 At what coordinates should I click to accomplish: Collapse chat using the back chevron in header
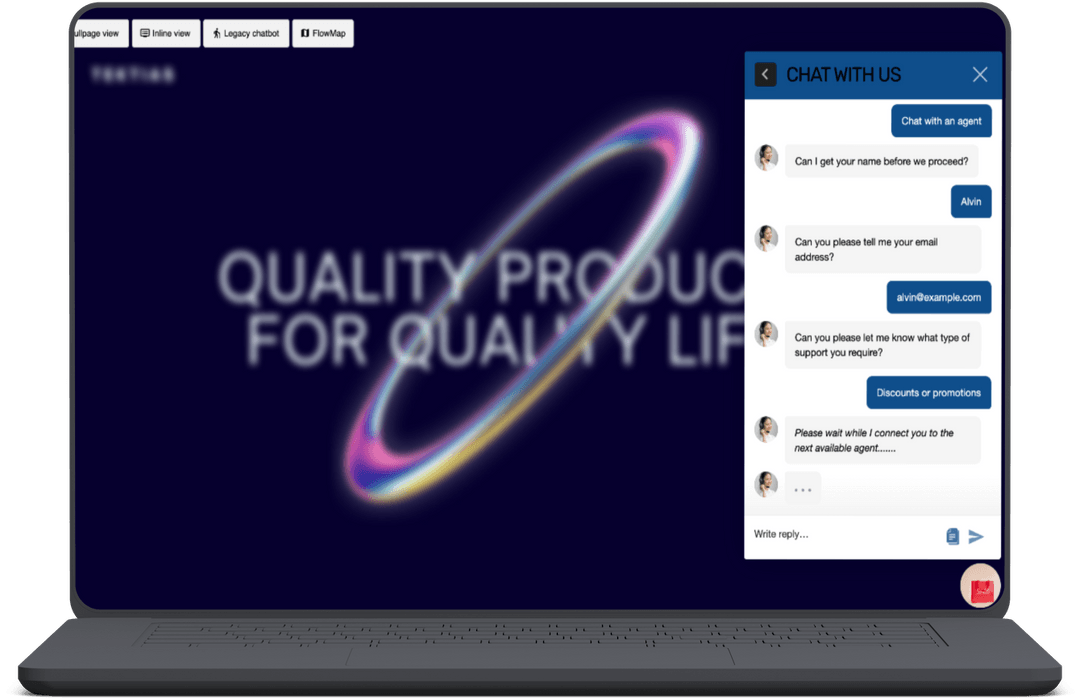tap(765, 74)
